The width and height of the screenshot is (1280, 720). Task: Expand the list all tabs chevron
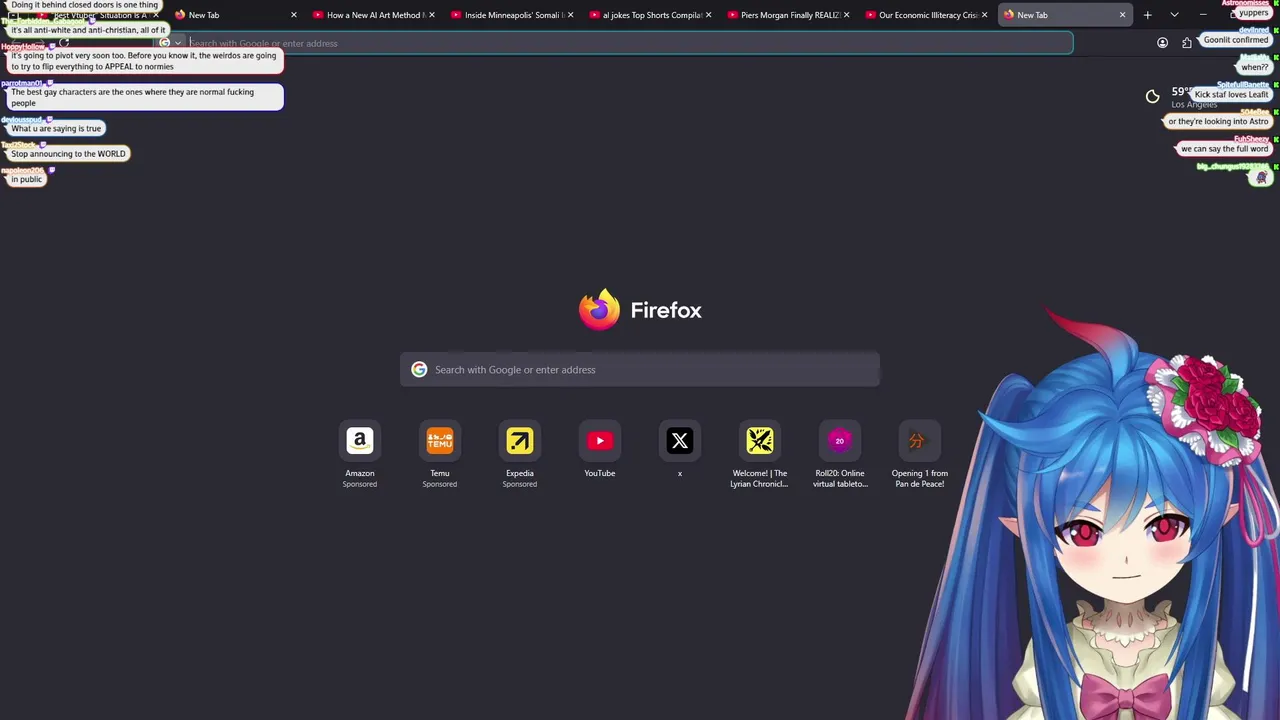(x=1174, y=15)
